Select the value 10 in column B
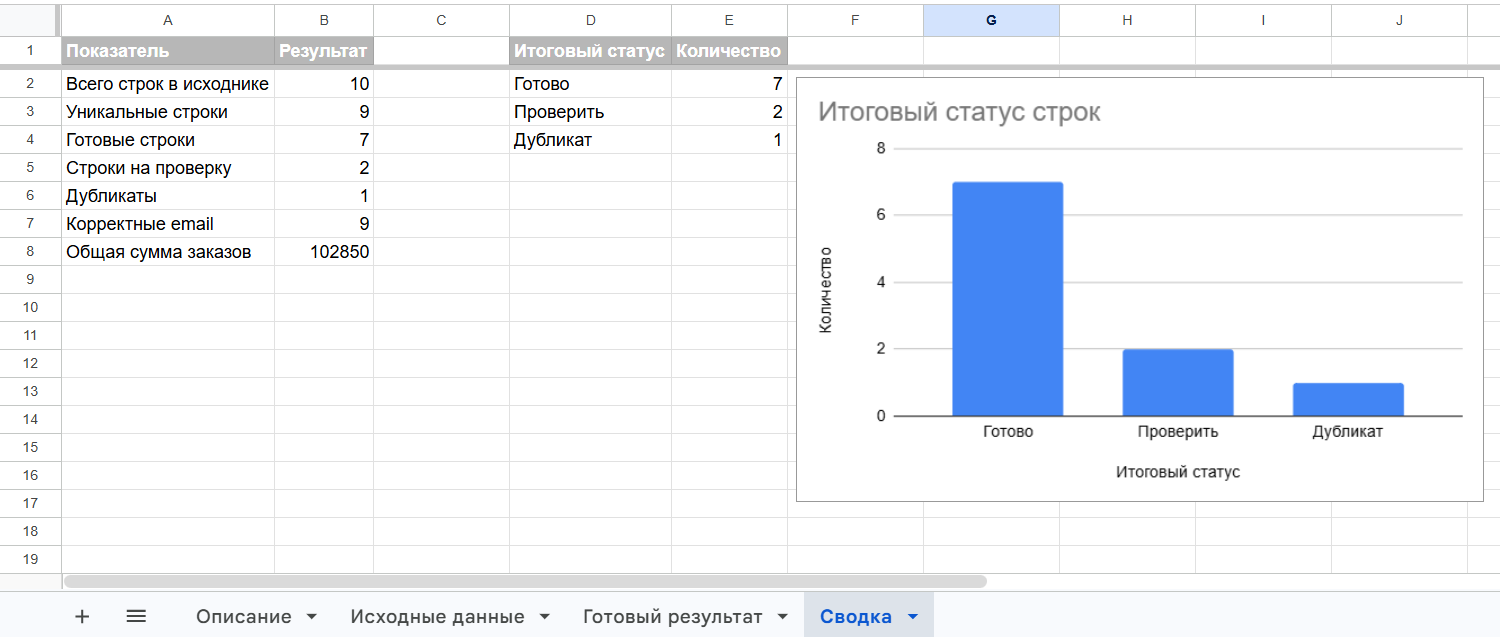 (324, 84)
